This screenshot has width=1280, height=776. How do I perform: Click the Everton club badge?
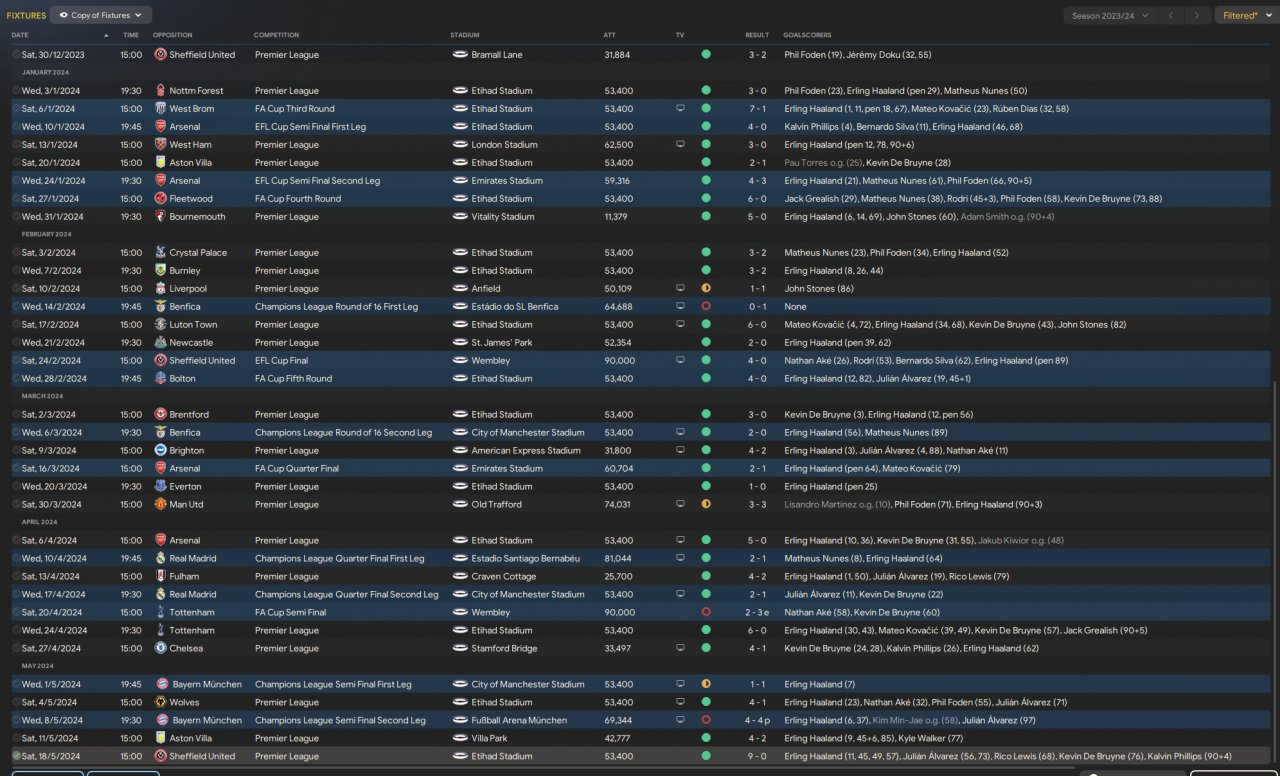click(161, 487)
